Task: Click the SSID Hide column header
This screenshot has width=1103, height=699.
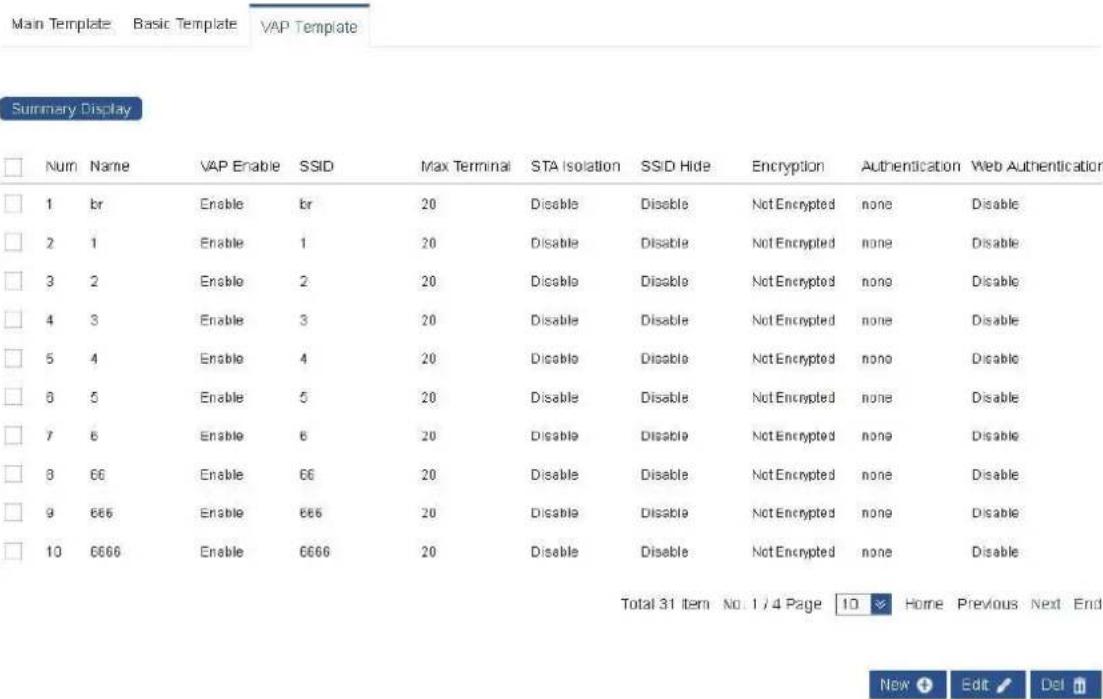Action: pos(675,167)
